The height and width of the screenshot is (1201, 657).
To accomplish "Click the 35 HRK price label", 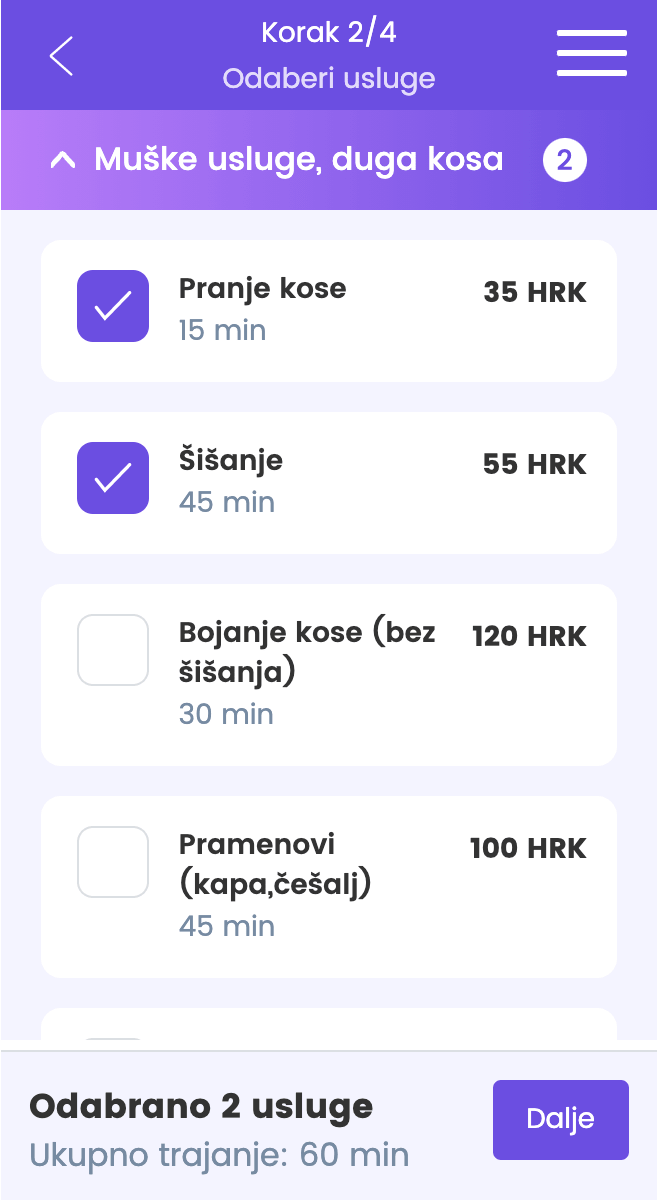I will click(534, 292).
